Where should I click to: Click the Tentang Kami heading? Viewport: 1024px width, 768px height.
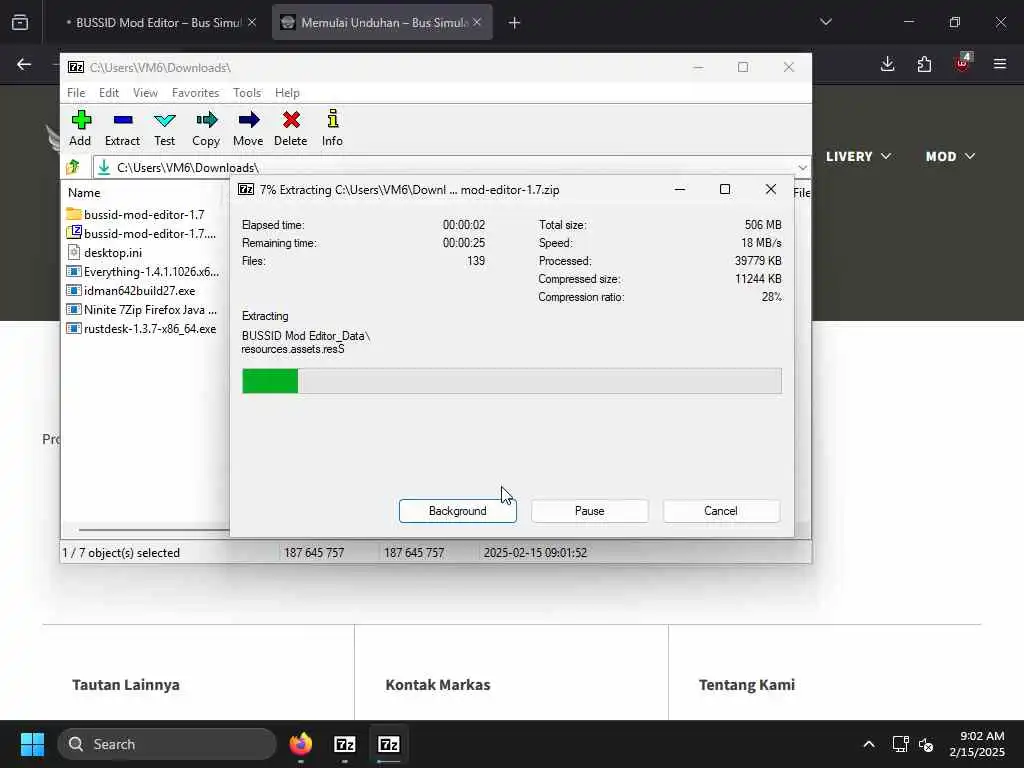747,684
